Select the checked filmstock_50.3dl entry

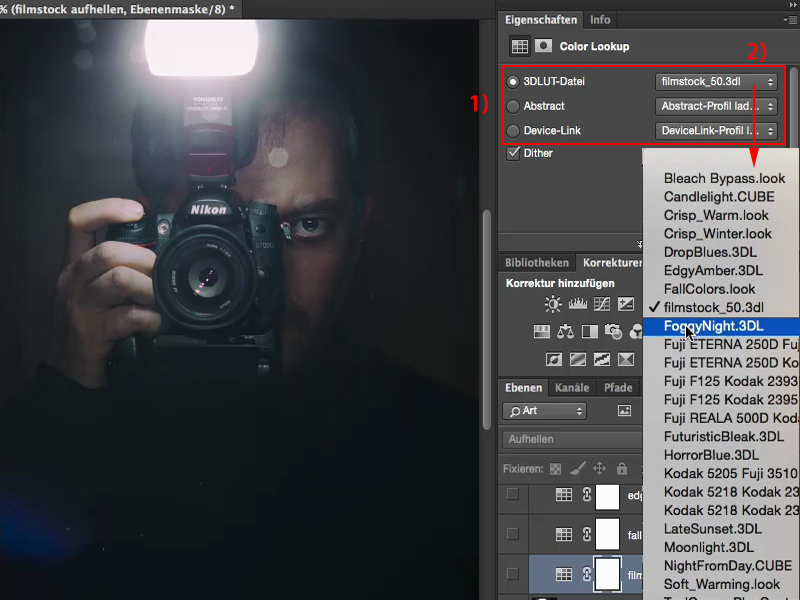[x=720, y=308]
